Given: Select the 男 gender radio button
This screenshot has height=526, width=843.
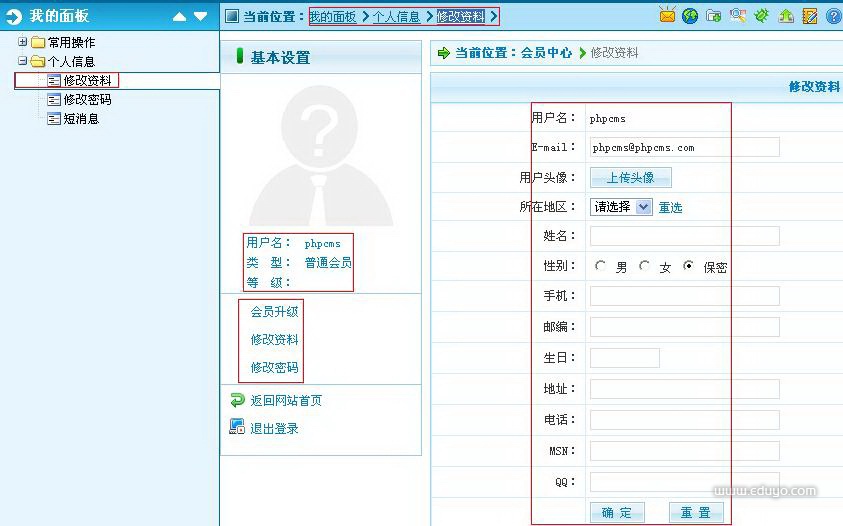Looking at the screenshot, I should [x=600, y=266].
